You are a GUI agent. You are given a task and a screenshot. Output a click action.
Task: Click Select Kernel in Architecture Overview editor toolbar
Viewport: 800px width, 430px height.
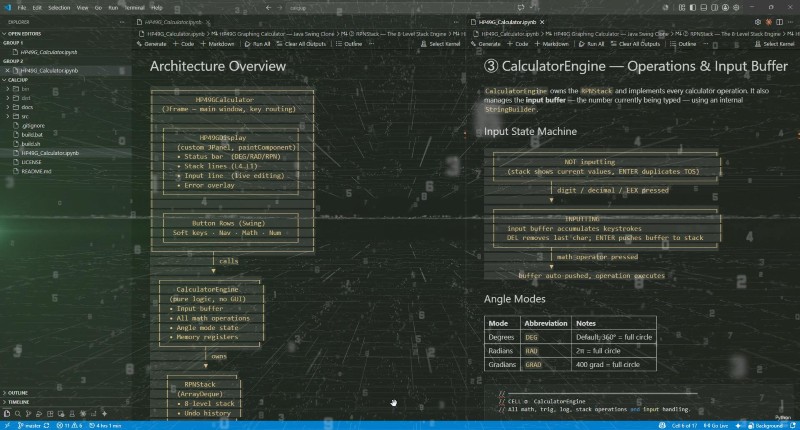pyautogui.click(x=441, y=44)
